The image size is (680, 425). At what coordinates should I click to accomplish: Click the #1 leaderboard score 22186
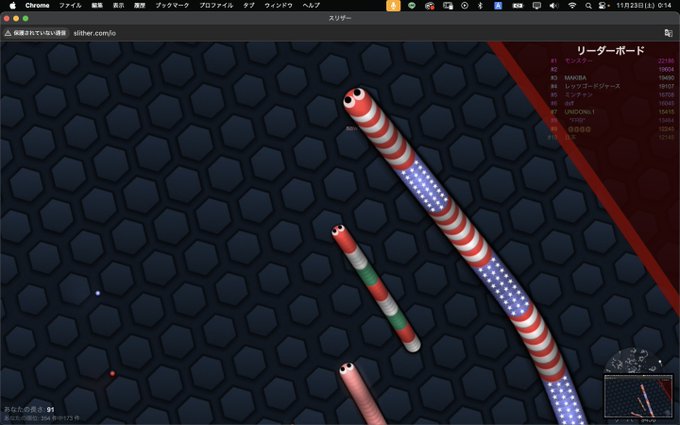click(666, 61)
